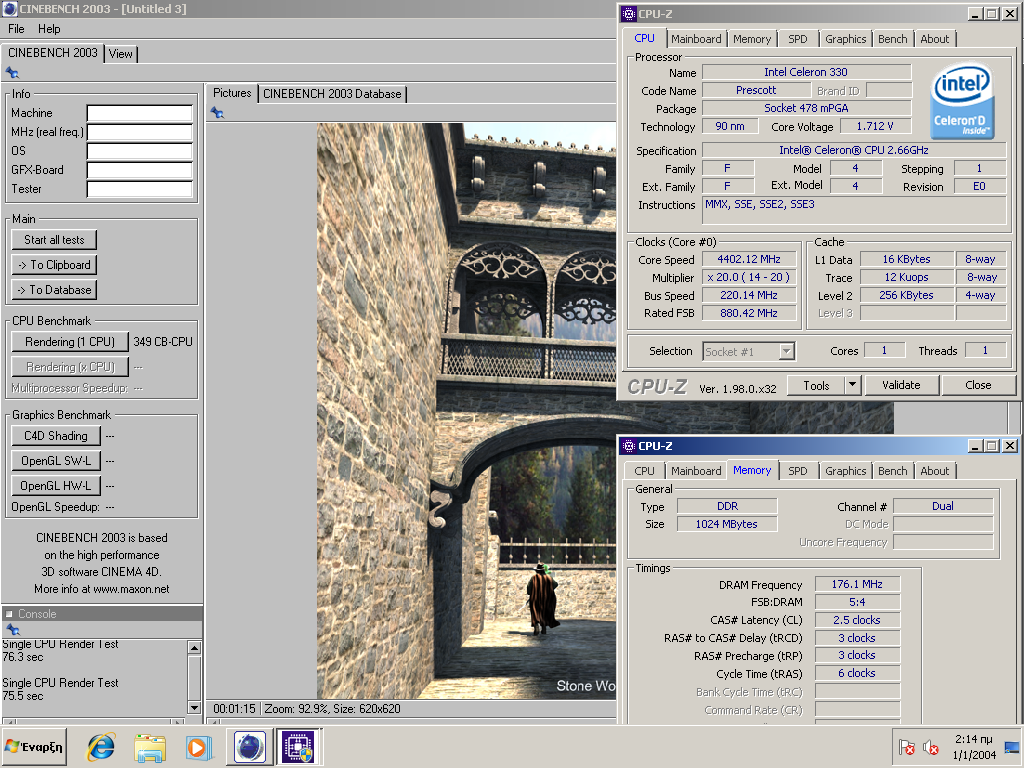
Task: Run the Rendering (1 CPU) benchmark
Action: [70, 342]
